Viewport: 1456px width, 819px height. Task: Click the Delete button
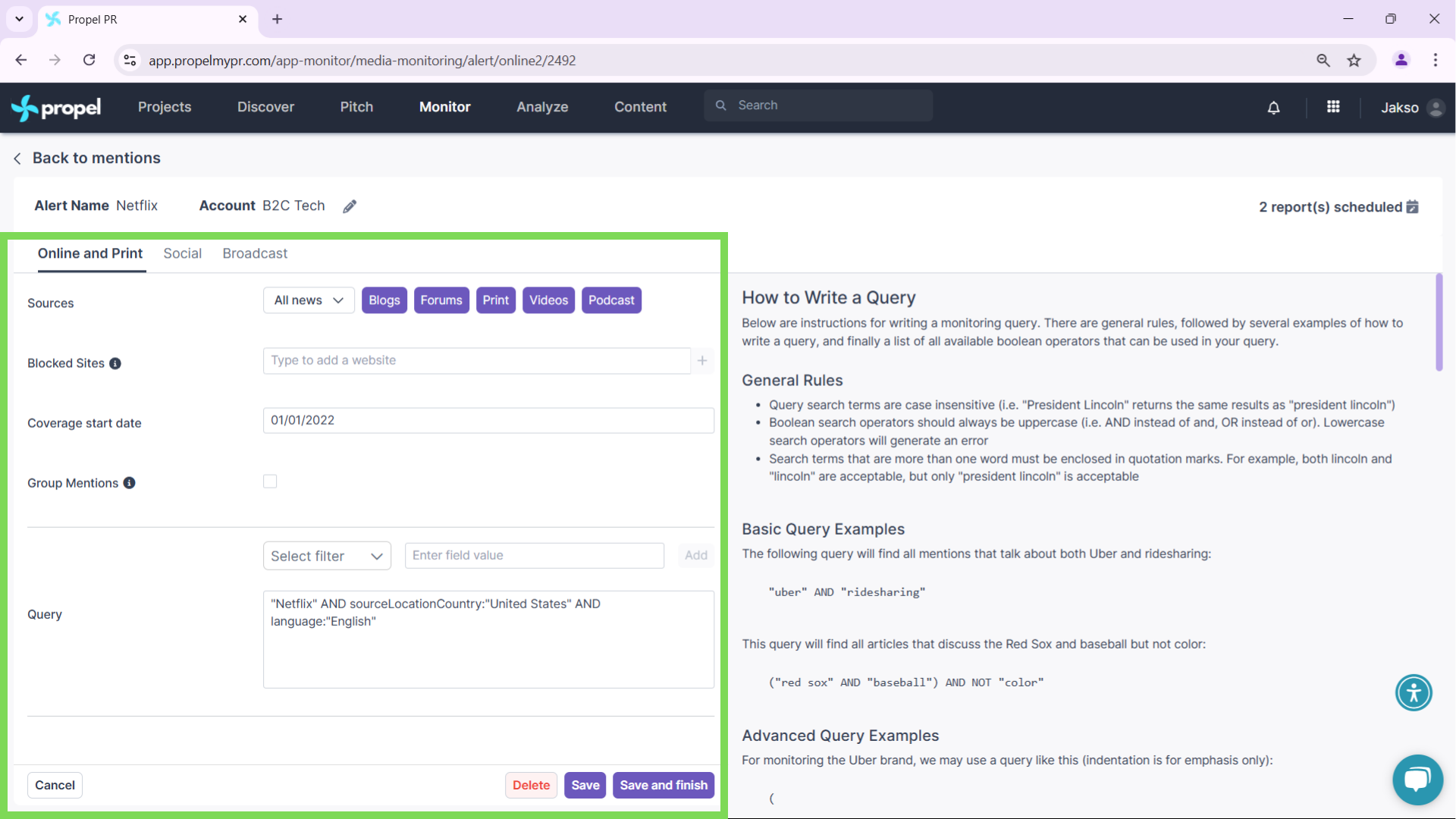coord(531,785)
